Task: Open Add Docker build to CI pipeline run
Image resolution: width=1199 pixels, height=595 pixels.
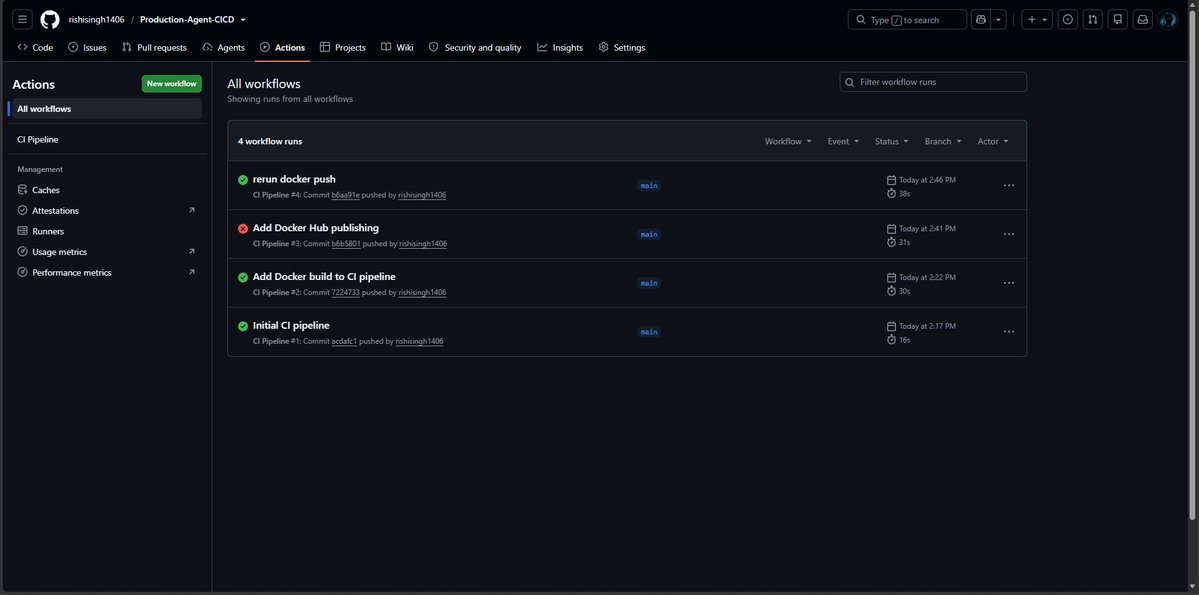Action: (324, 277)
